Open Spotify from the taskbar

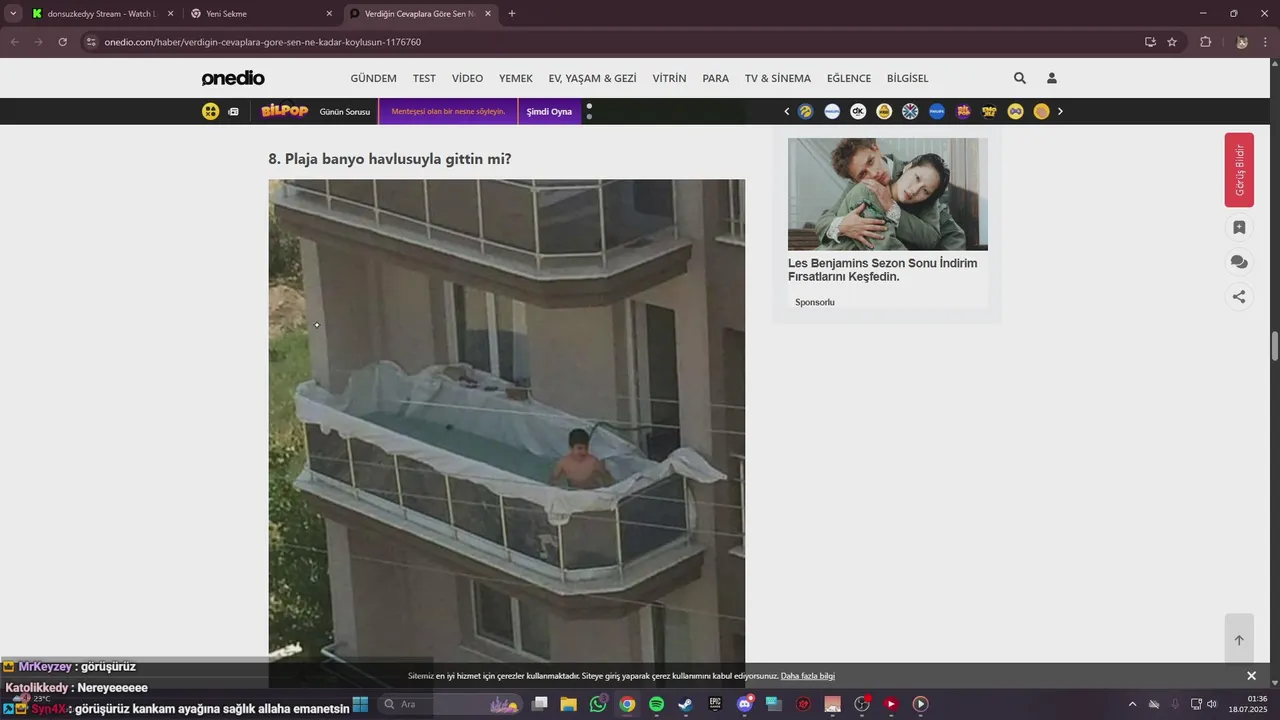pyautogui.click(x=656, y=704)
